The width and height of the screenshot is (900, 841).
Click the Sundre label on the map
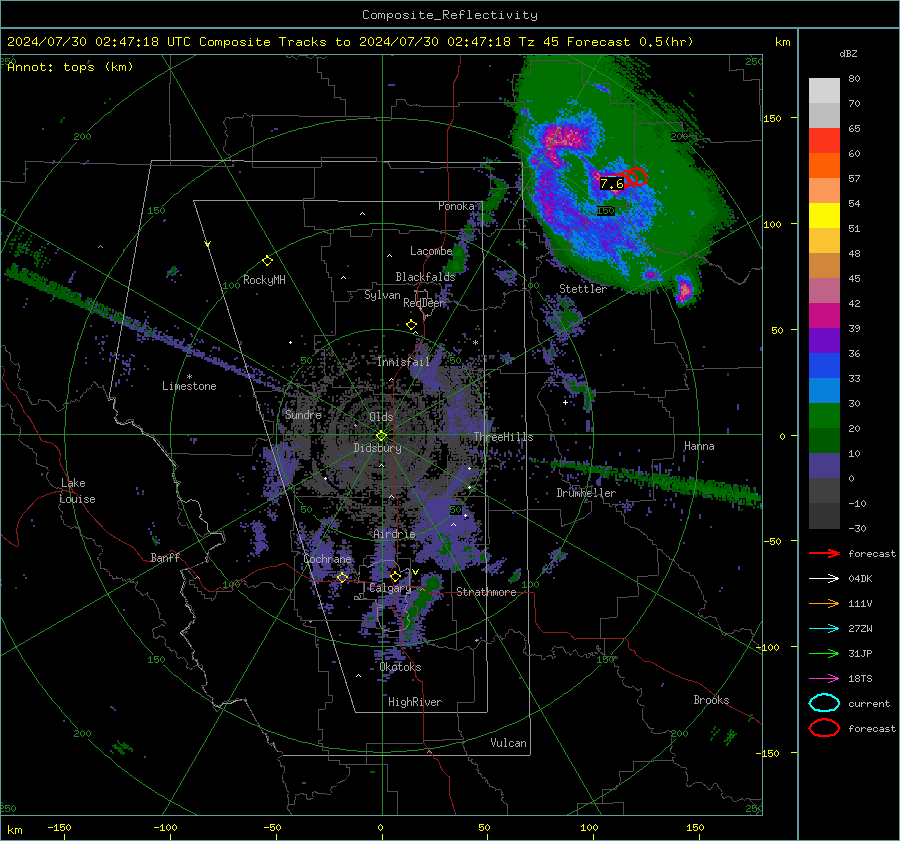coord(303,414)
